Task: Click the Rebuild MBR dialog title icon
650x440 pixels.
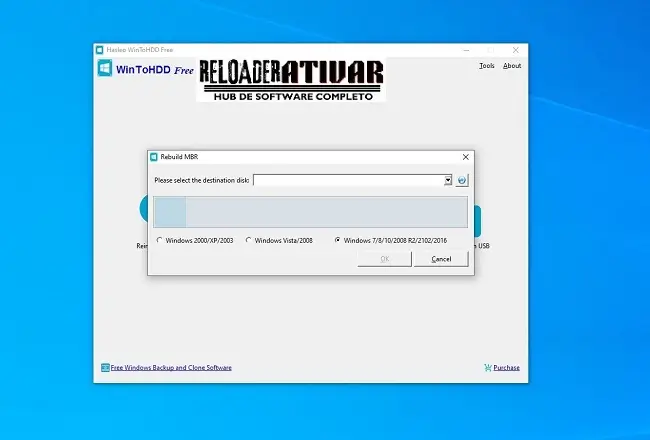Action: click(154, 157)
